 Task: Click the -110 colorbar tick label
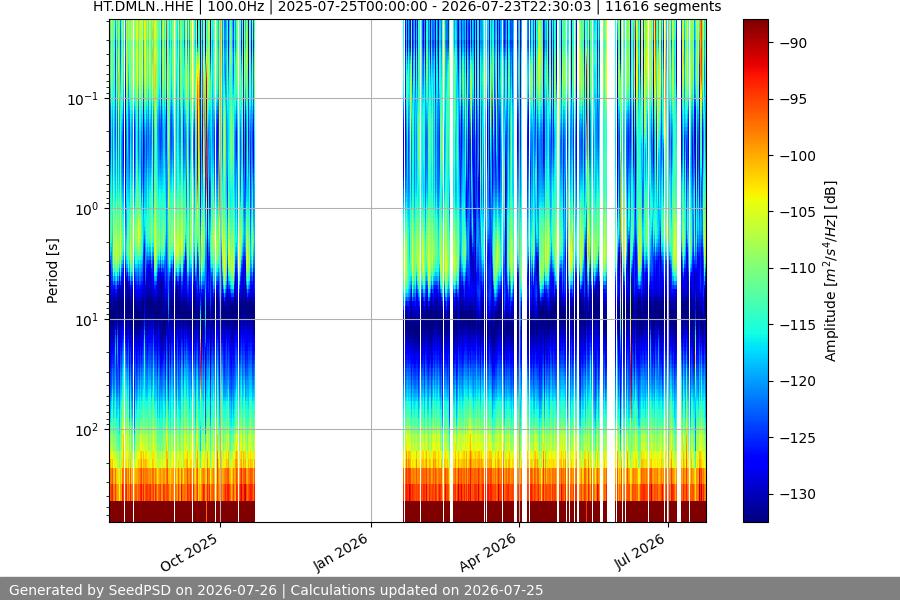(798, 268)
